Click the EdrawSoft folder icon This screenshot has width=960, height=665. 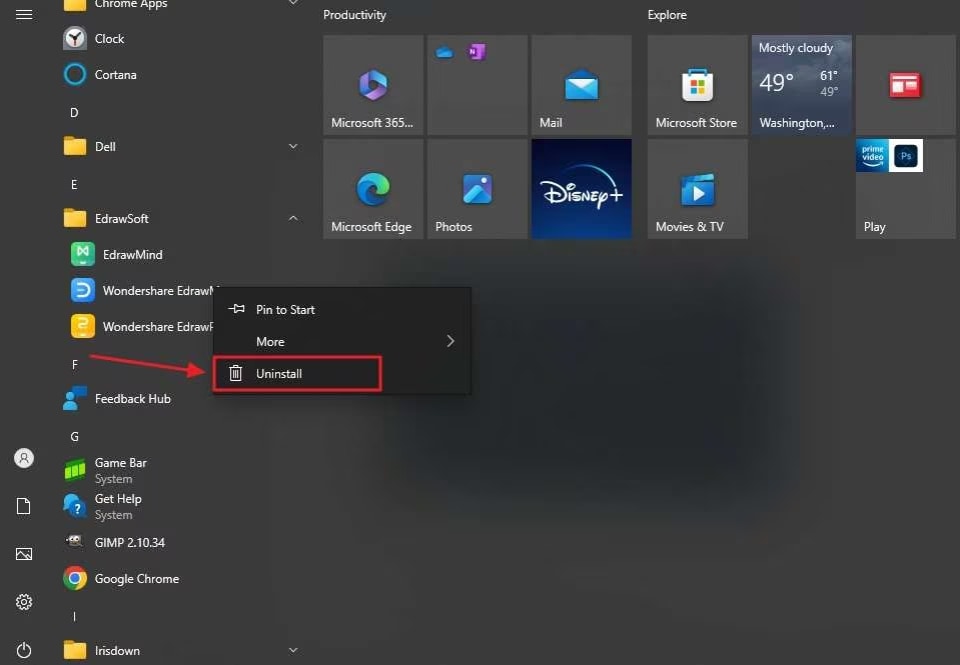(75, 218)
